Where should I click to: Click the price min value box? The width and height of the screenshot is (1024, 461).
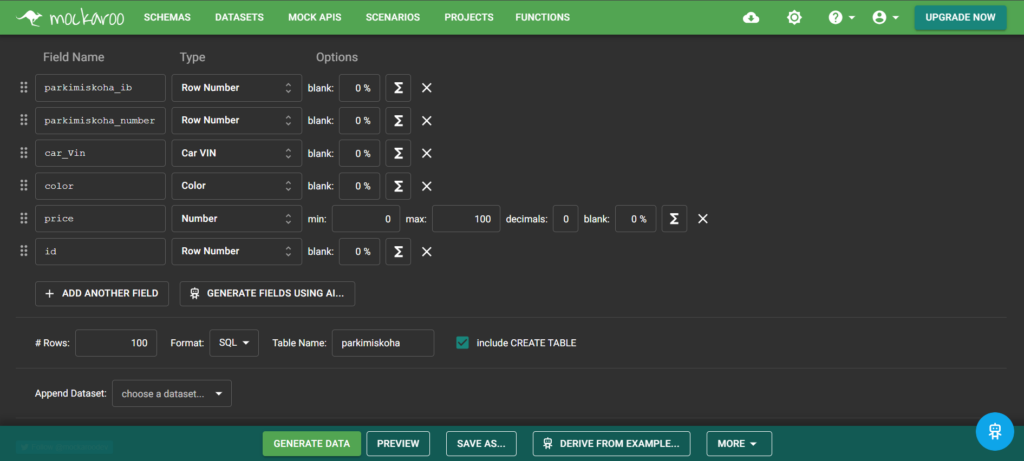tap(366, 219)
